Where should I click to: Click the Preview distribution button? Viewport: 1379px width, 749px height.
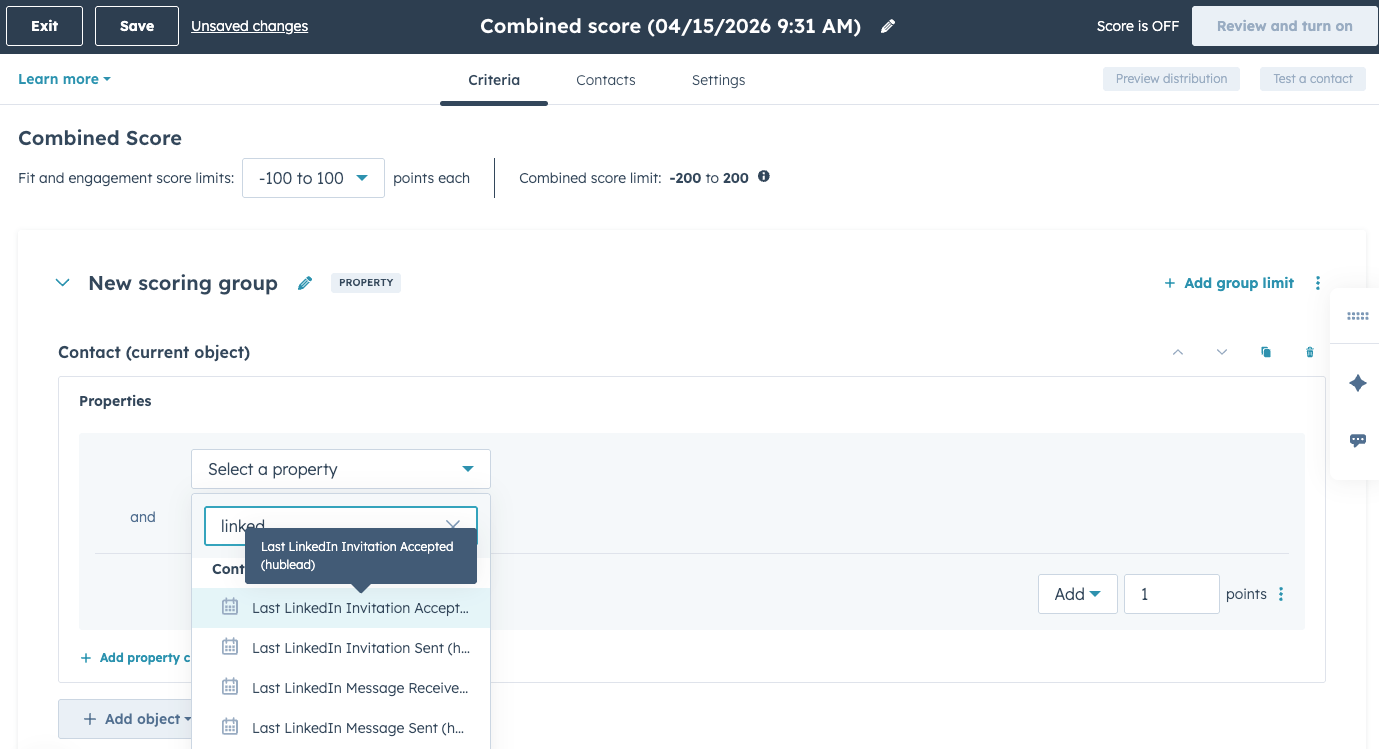[1171, 79]
